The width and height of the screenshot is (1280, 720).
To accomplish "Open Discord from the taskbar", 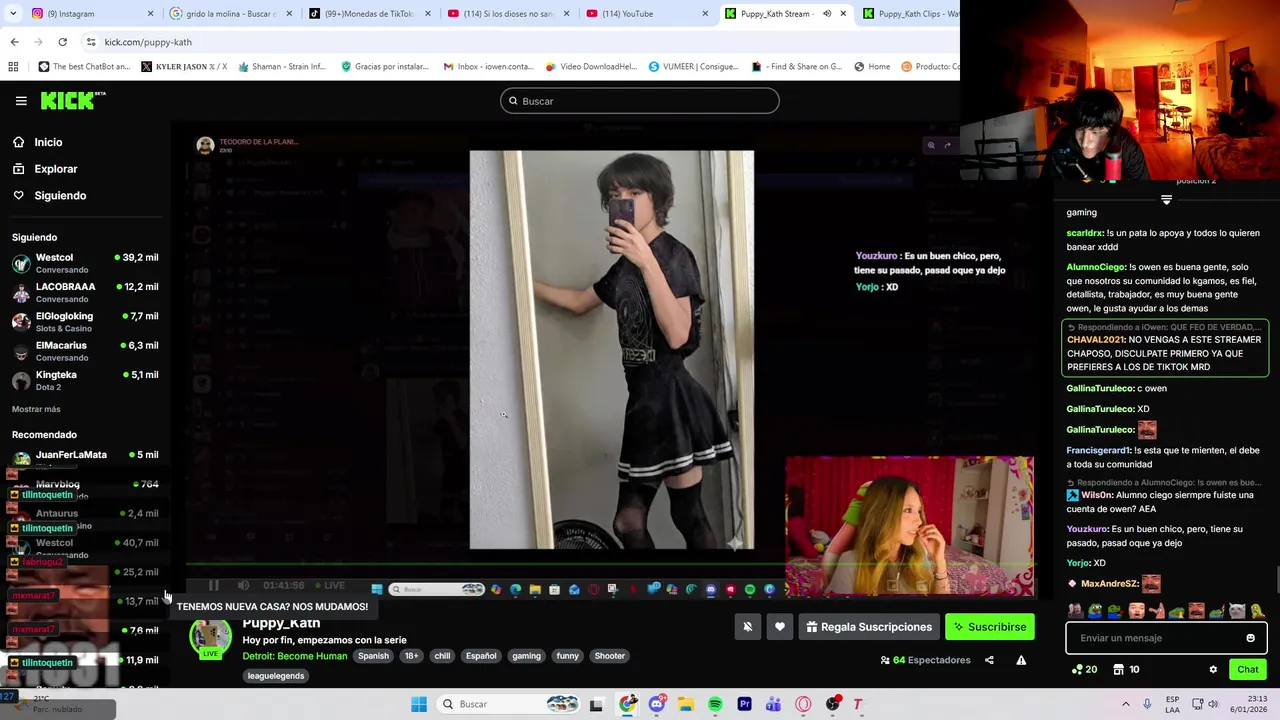I will pyautogui.click(x=657, y=704).
